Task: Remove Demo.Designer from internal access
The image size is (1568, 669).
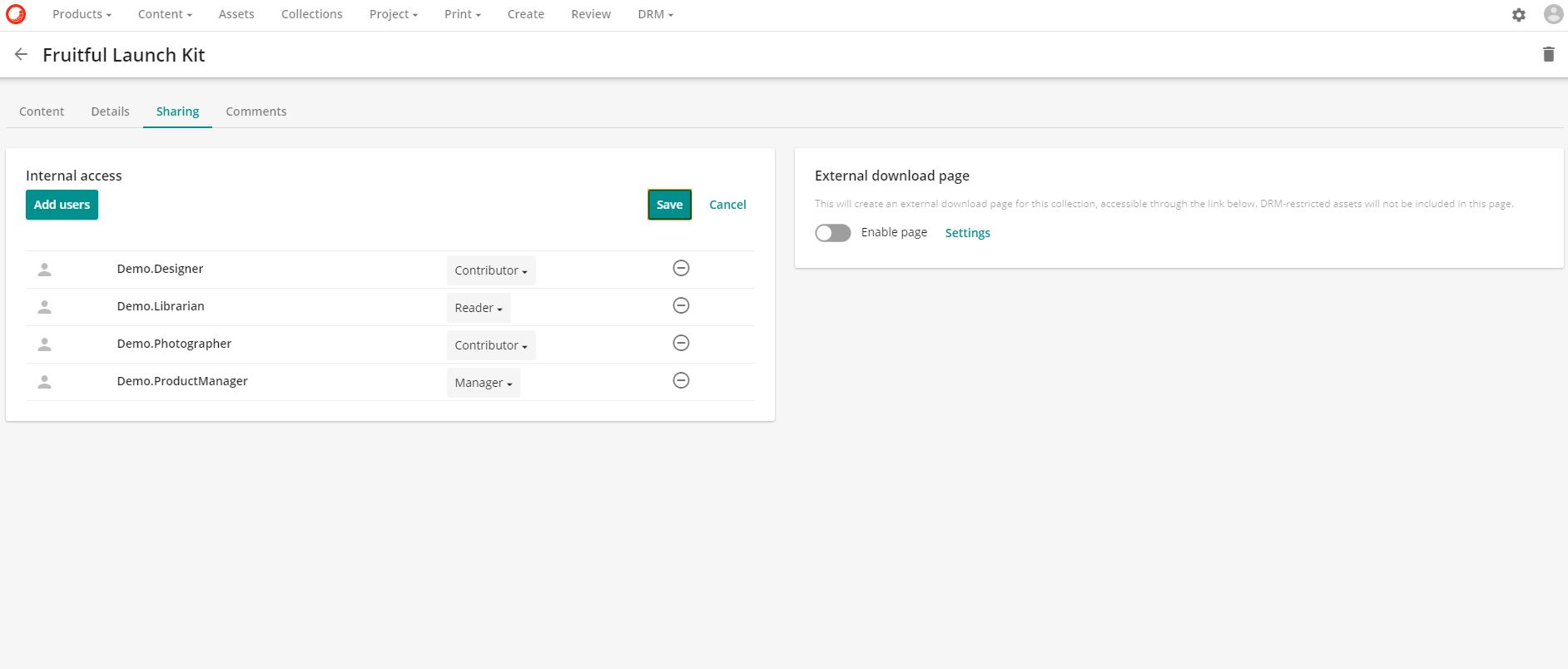Action: click(681, 268)
